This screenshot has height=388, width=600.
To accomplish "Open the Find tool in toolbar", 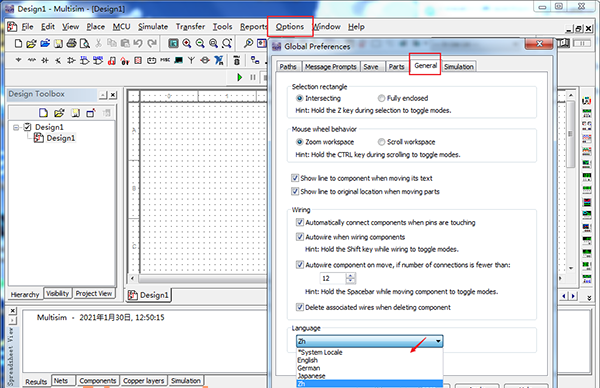I will (x=248, y=43).
